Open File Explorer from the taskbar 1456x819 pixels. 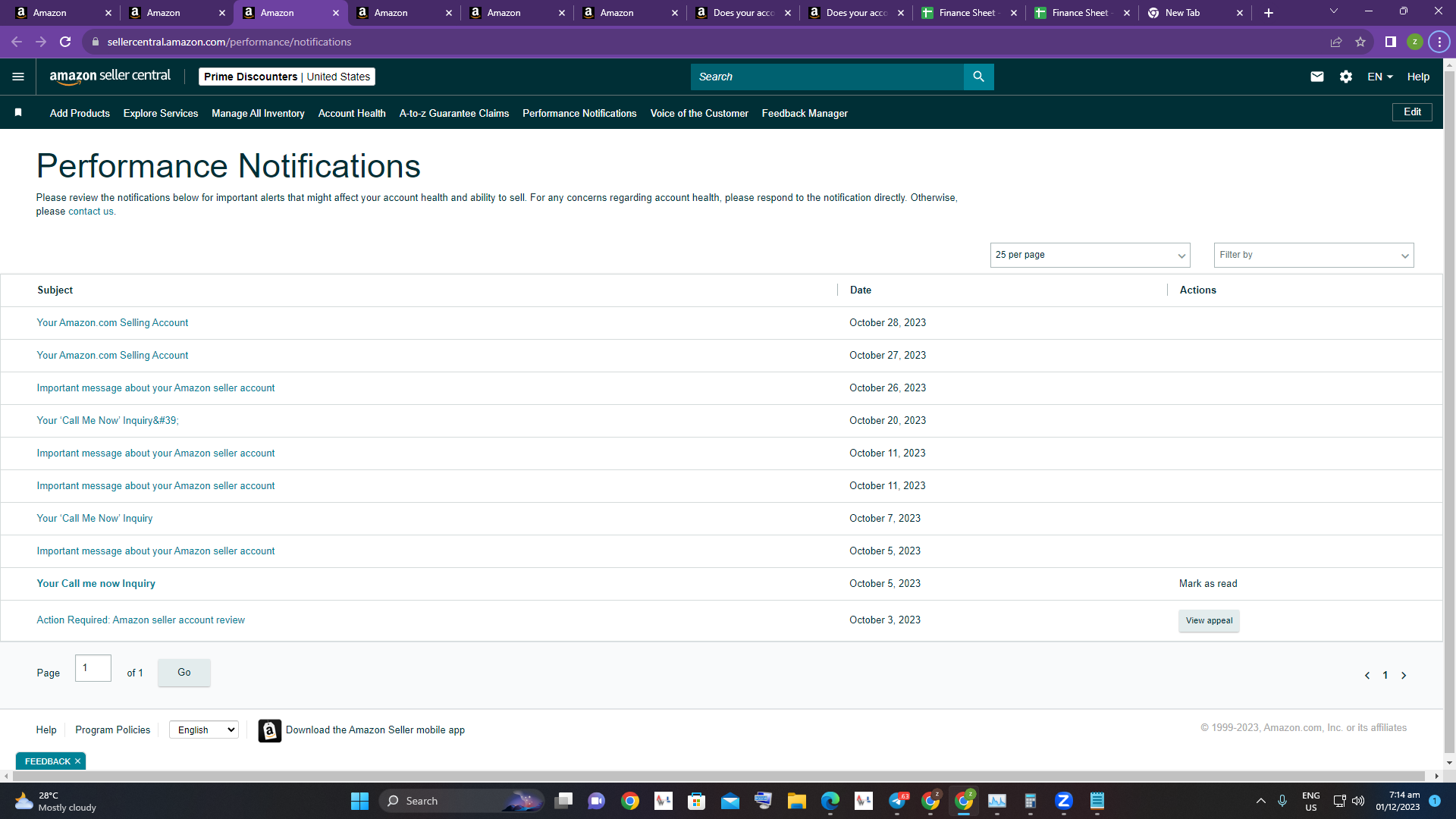pos(796,801)
